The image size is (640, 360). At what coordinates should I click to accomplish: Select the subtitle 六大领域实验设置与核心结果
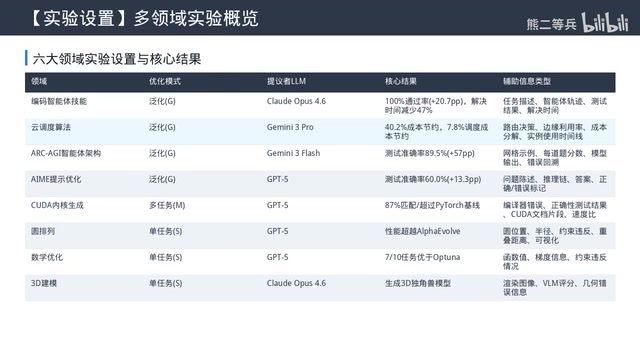tap(117, 59)
